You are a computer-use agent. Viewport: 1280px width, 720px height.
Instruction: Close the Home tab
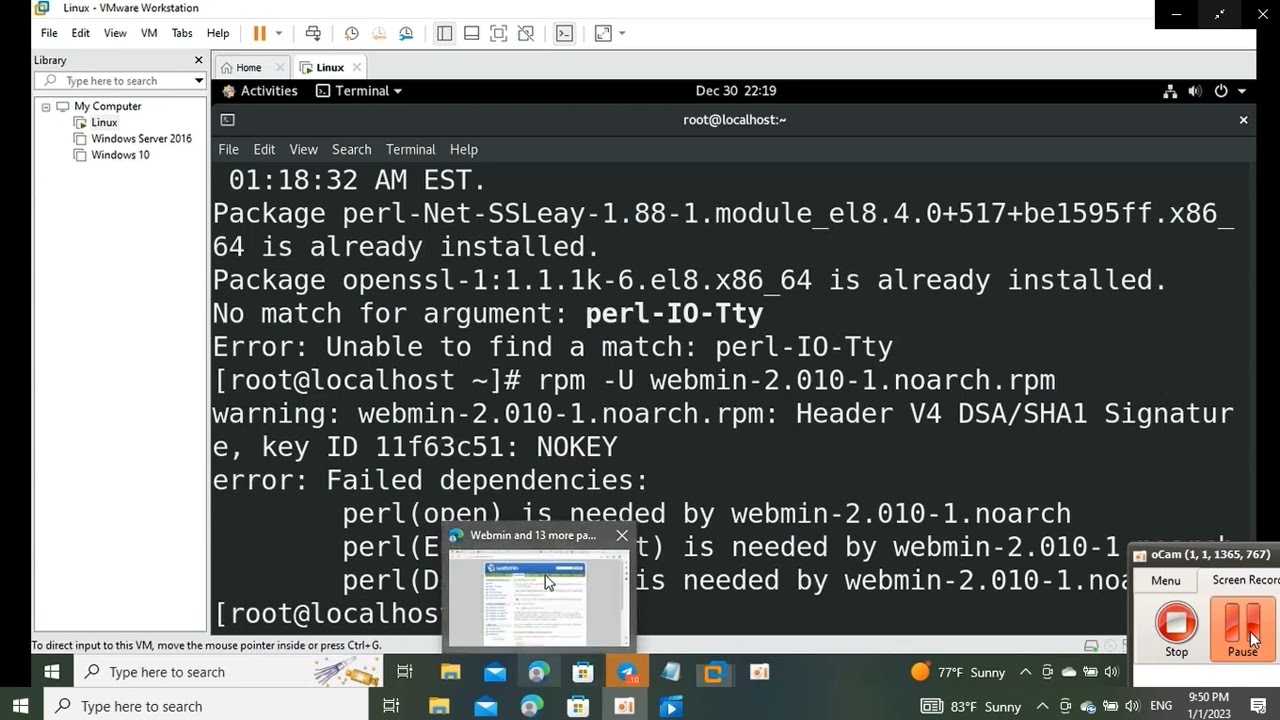[x=279, y=67]
